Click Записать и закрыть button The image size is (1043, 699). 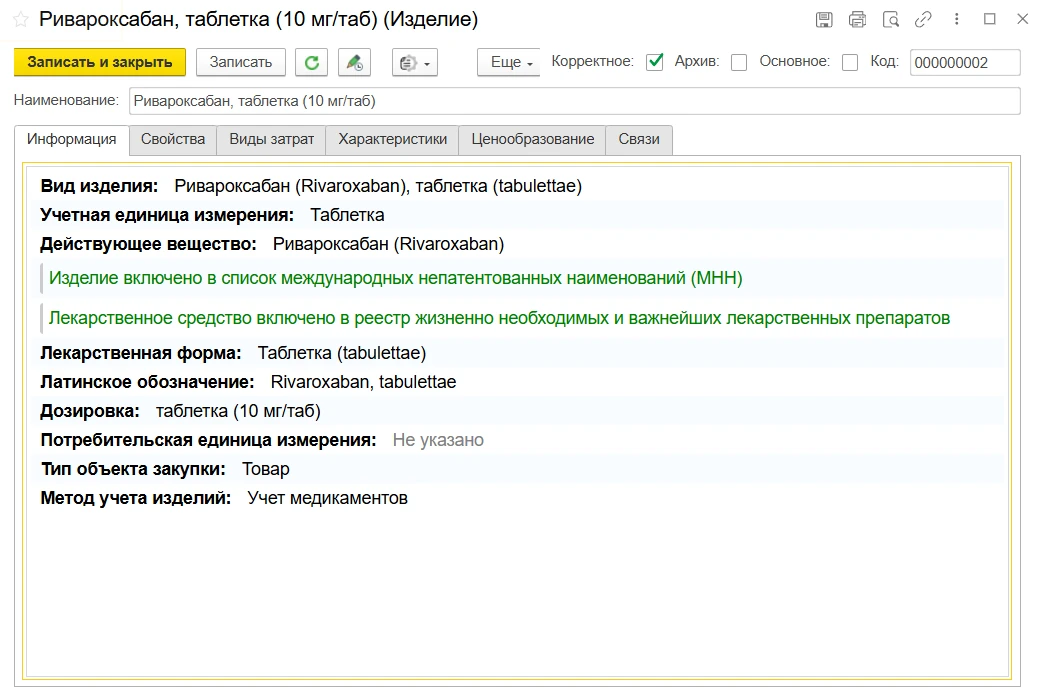click(100, 63)
